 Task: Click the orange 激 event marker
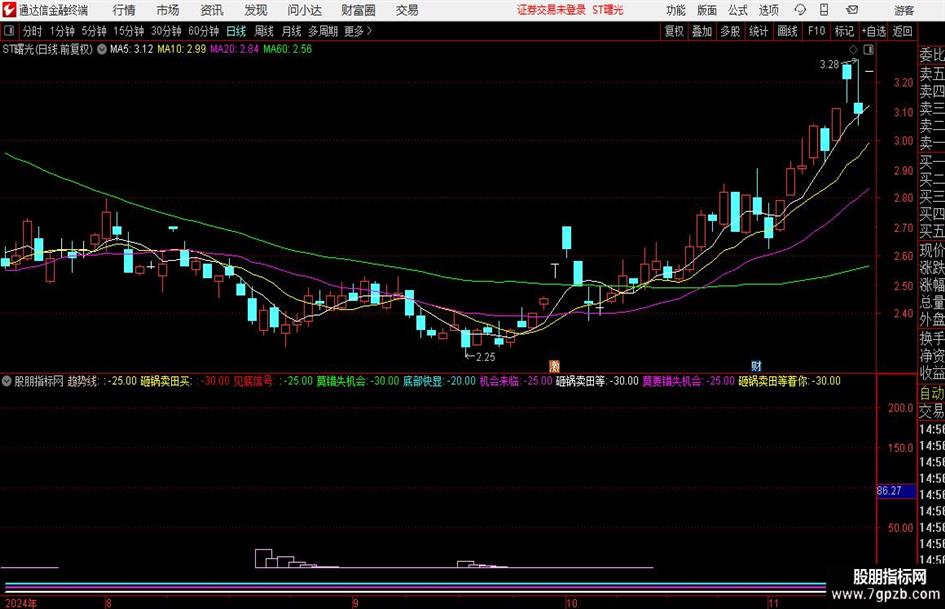click(x=554, y=365)
